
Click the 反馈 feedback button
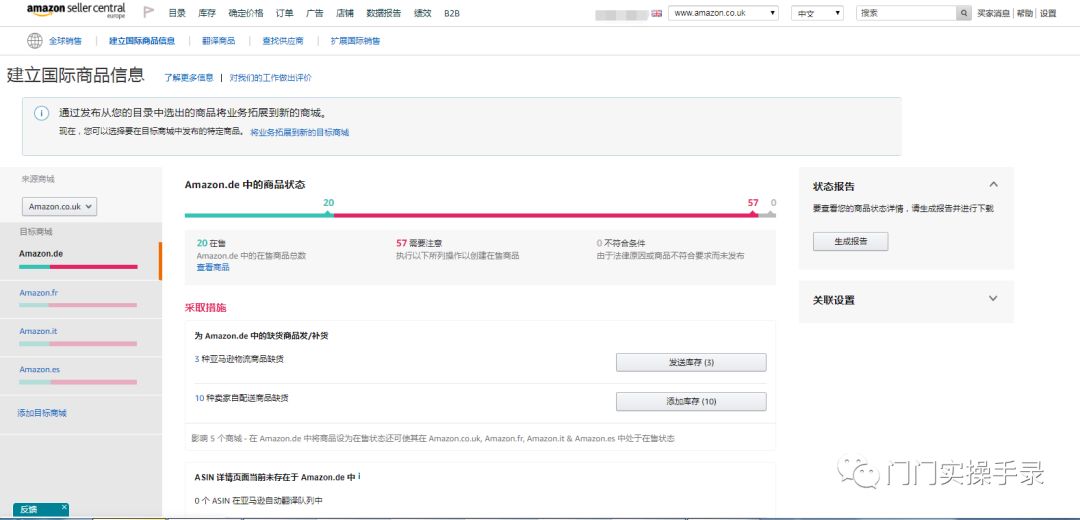click(29, 510)
